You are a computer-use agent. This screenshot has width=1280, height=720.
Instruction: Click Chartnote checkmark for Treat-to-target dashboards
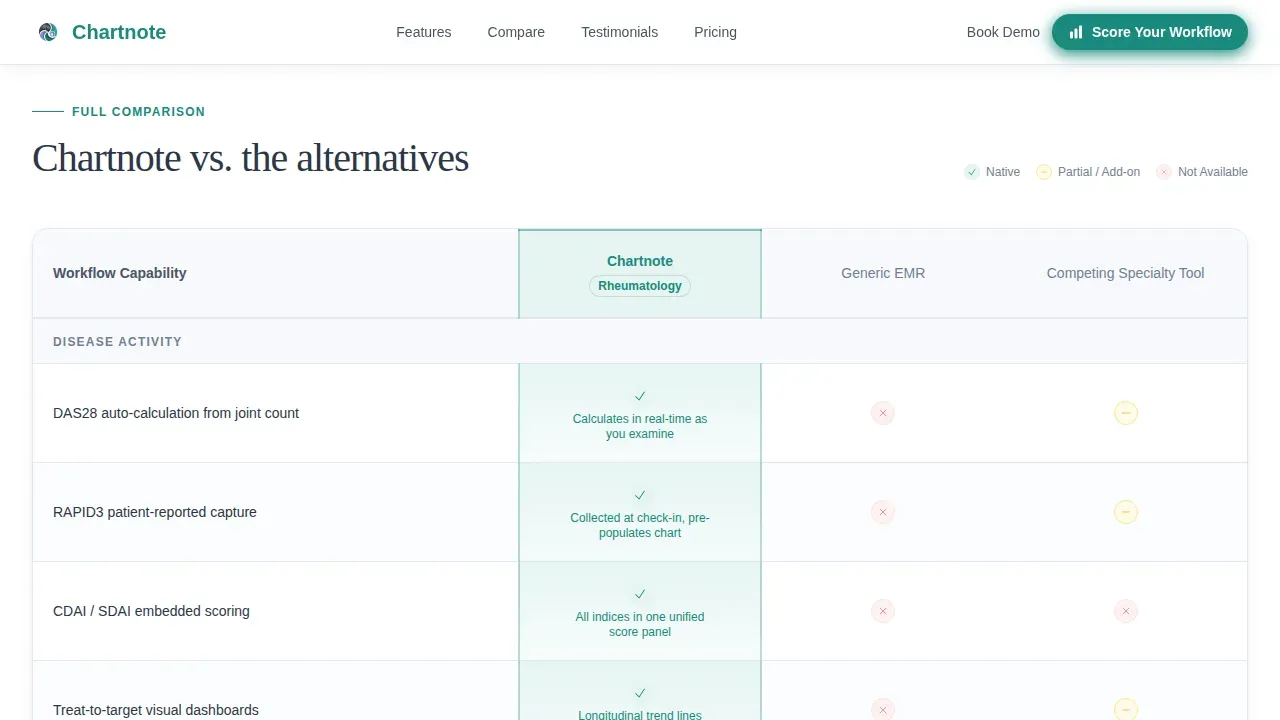click(640, 693)
